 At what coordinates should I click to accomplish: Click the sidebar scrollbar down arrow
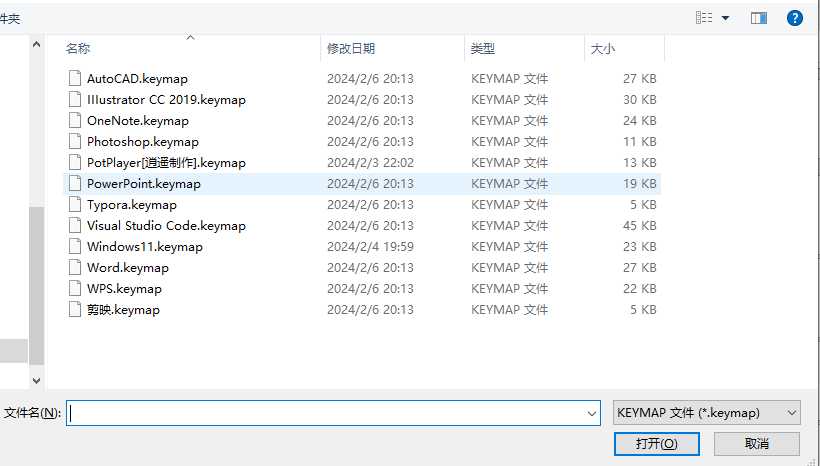pos(36,381)
